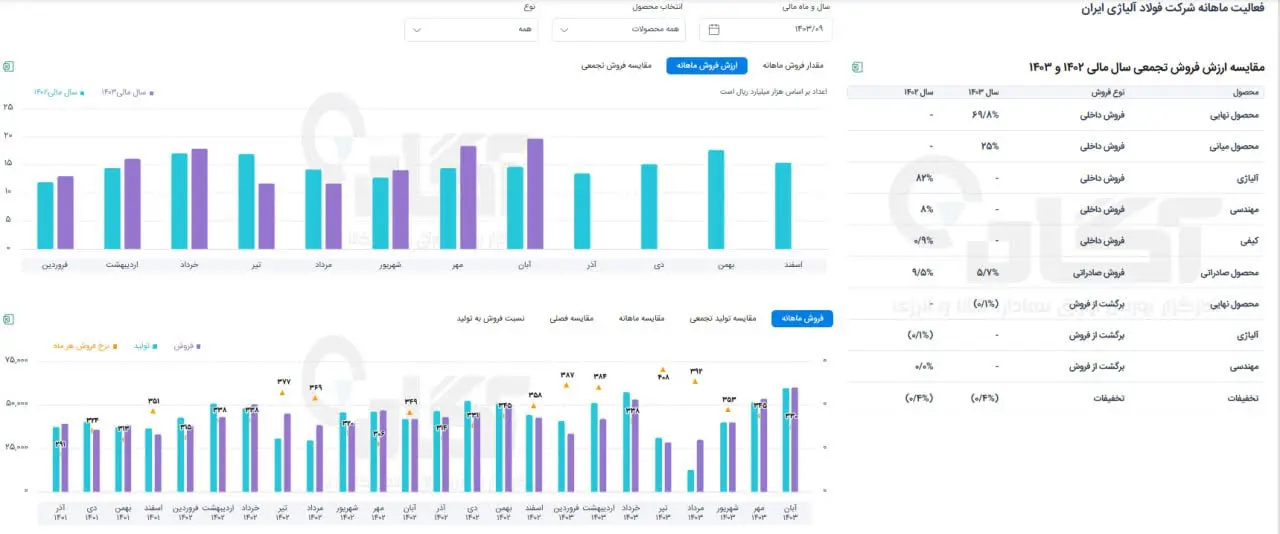Toggle the 'فروش' legend in bottom chart
Image resolution: width=1280 pixels, height=534 pixels.
pos(187,345)
